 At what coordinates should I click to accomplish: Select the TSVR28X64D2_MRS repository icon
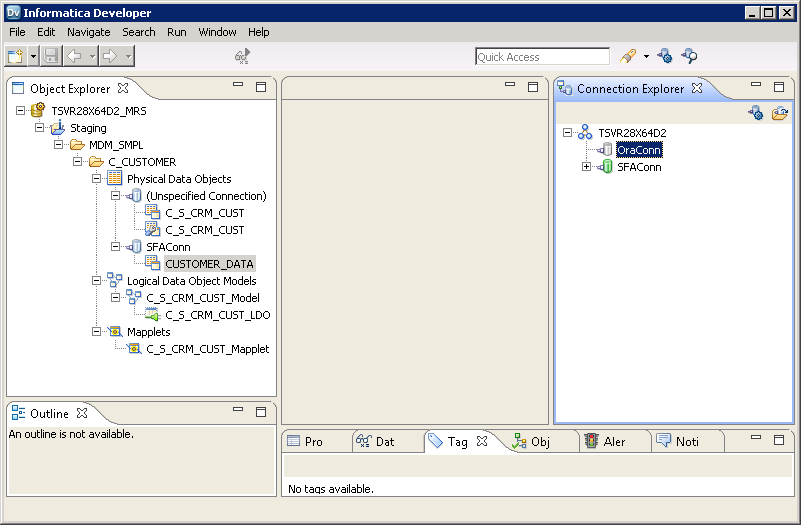38,110
